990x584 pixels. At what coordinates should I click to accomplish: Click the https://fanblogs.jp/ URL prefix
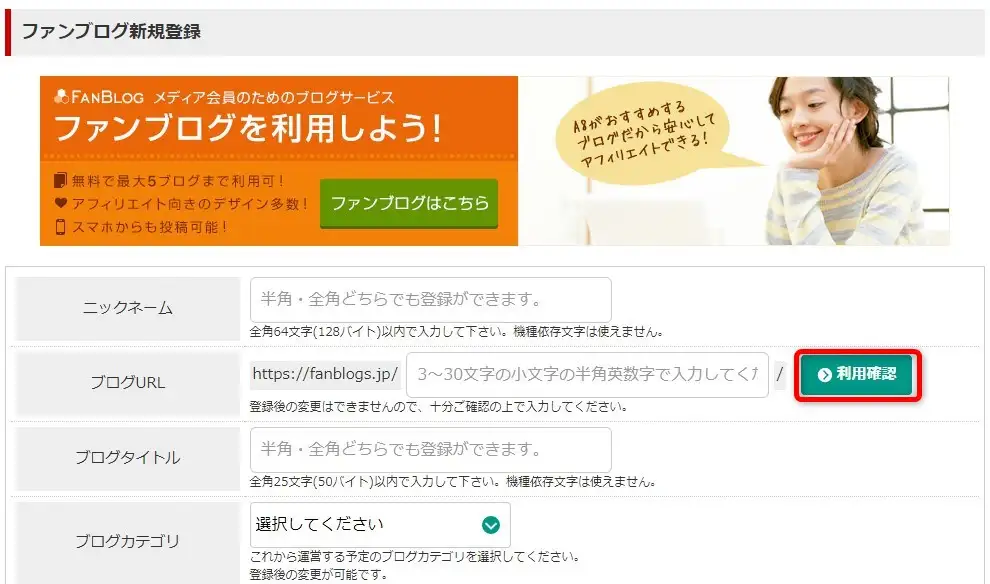point(325,374)
